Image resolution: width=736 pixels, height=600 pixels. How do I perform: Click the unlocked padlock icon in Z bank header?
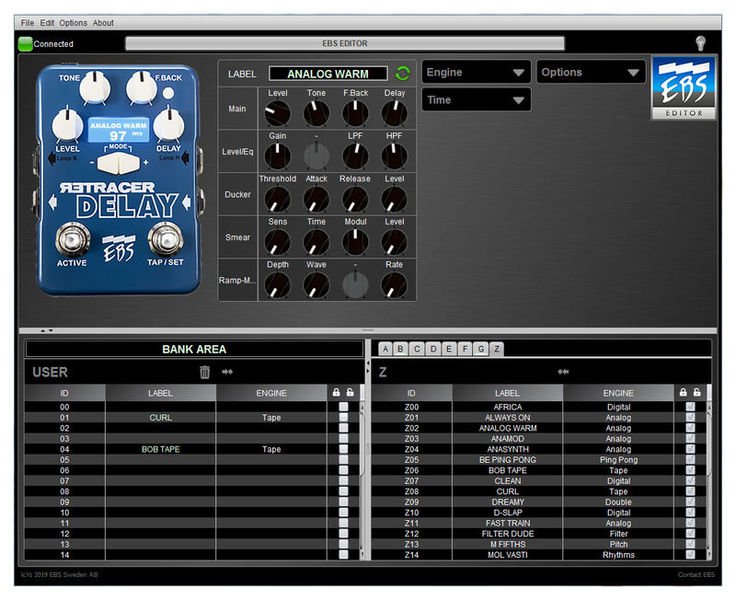pyautogui.click(x=697, y=392)
